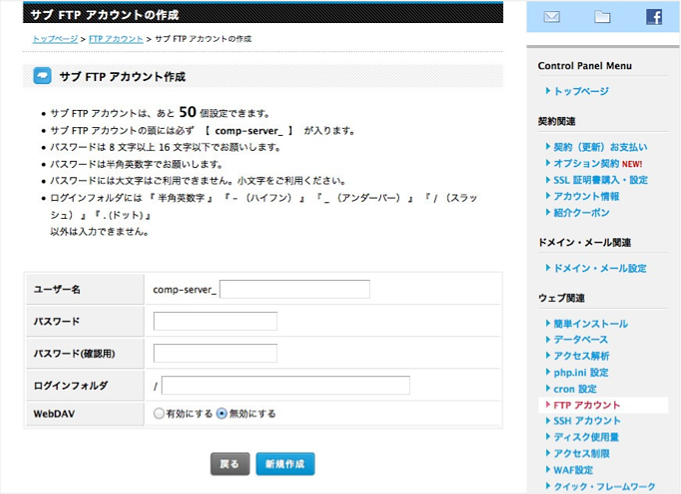Click the blue サブ FTP アカウント作成 heading icon

click(x=42, y=76)
